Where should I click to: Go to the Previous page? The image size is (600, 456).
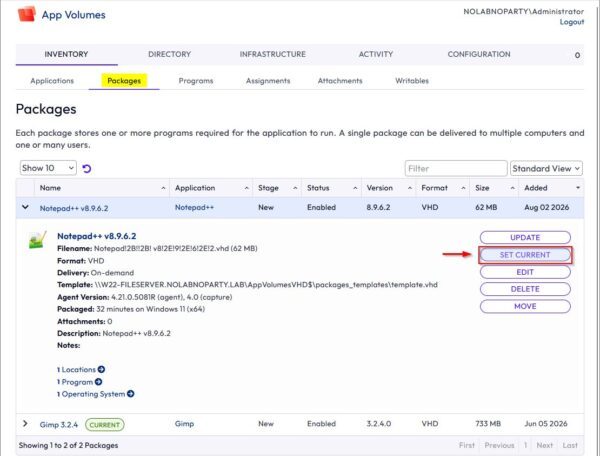pyautogui.click(x=499, y=445)
